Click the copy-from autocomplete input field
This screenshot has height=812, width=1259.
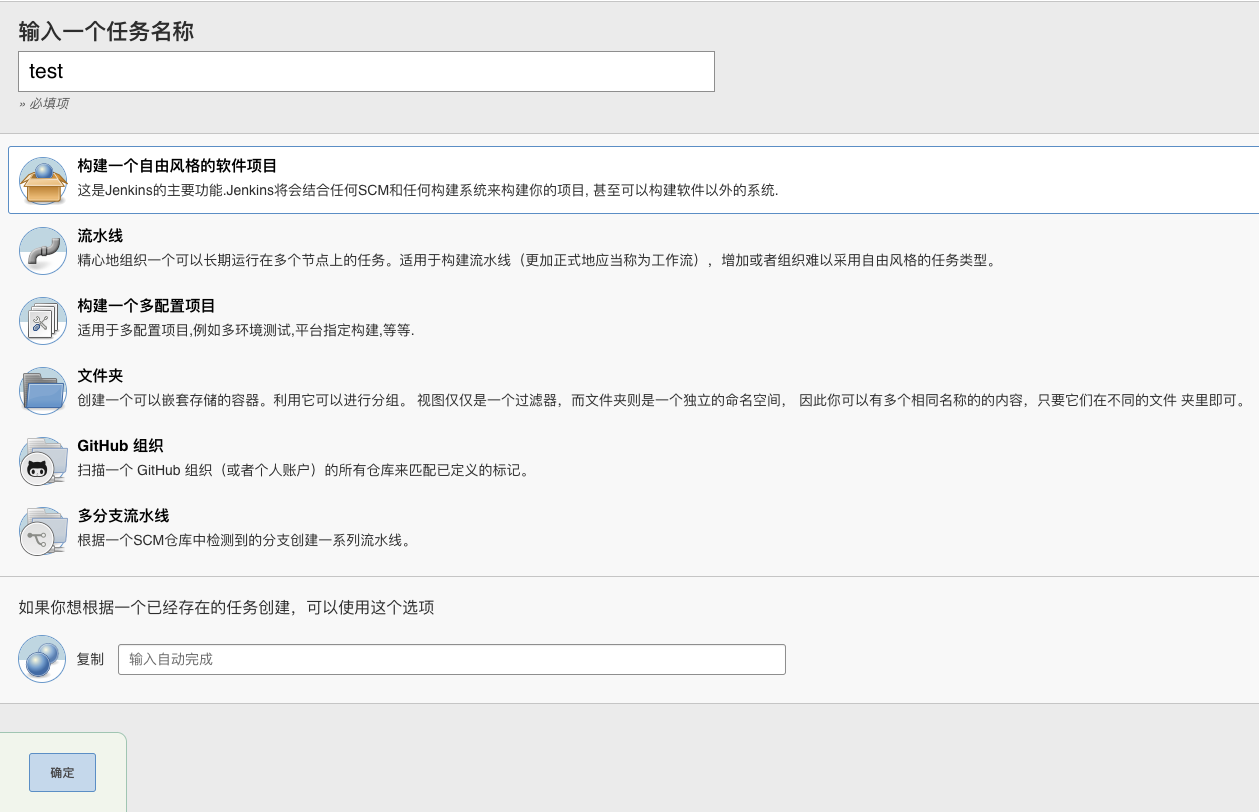[451, 659]
